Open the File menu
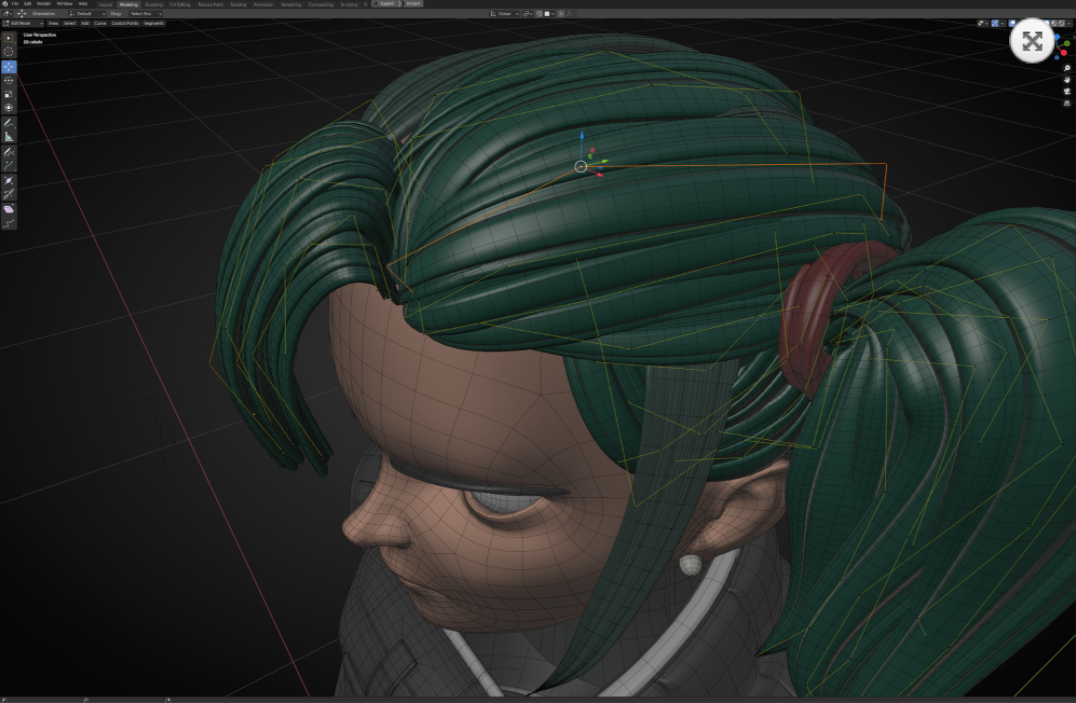The image size is (1076, 703). tap(15, 3)
